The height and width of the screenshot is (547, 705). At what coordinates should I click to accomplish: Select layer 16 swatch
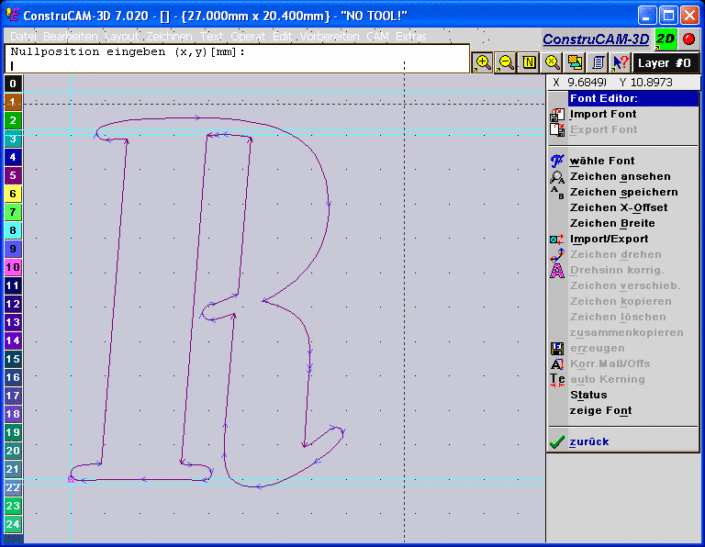click(x=13, y=377)
